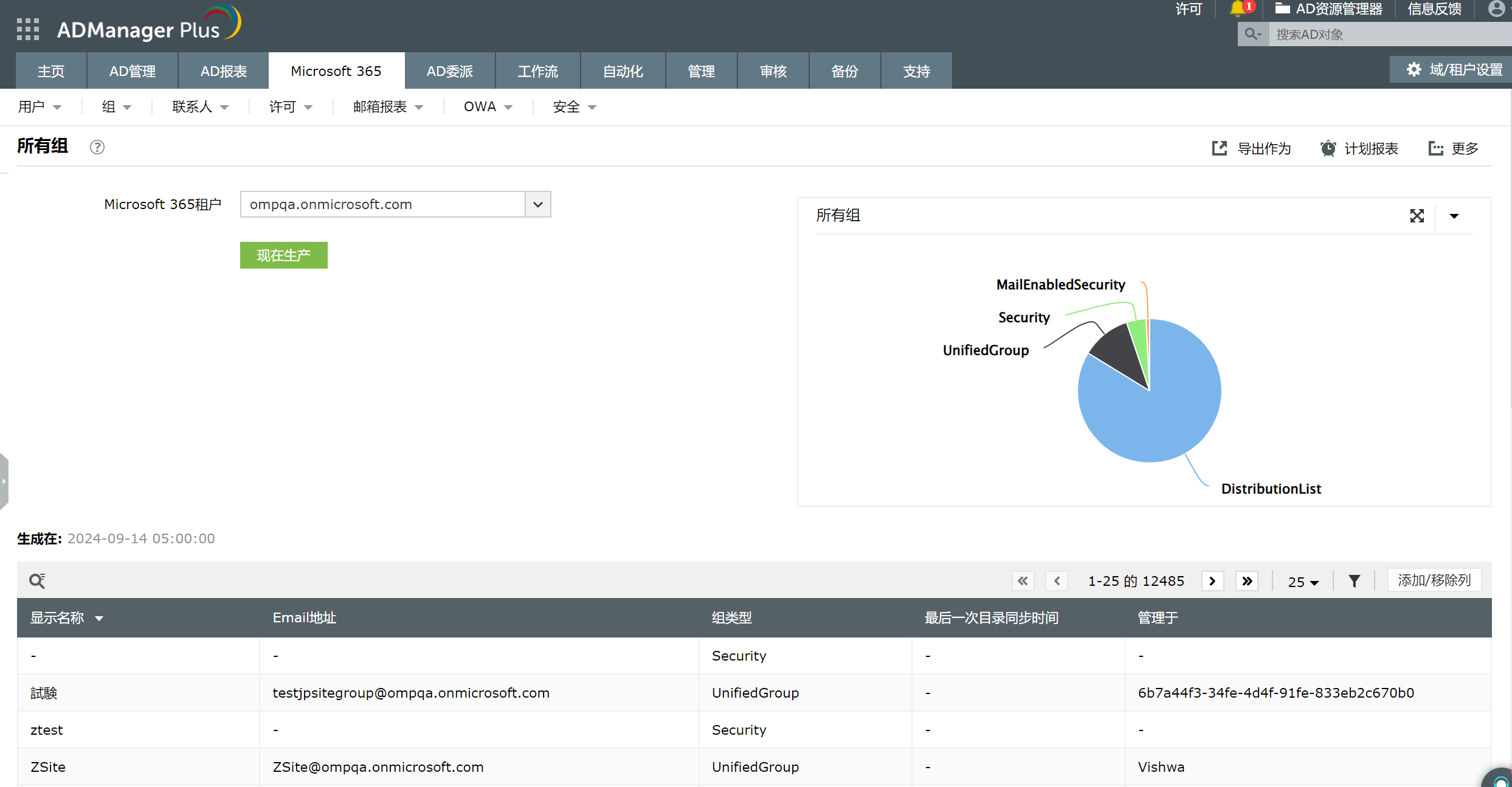Sort by the 显示名称 column header

point(58,618)
